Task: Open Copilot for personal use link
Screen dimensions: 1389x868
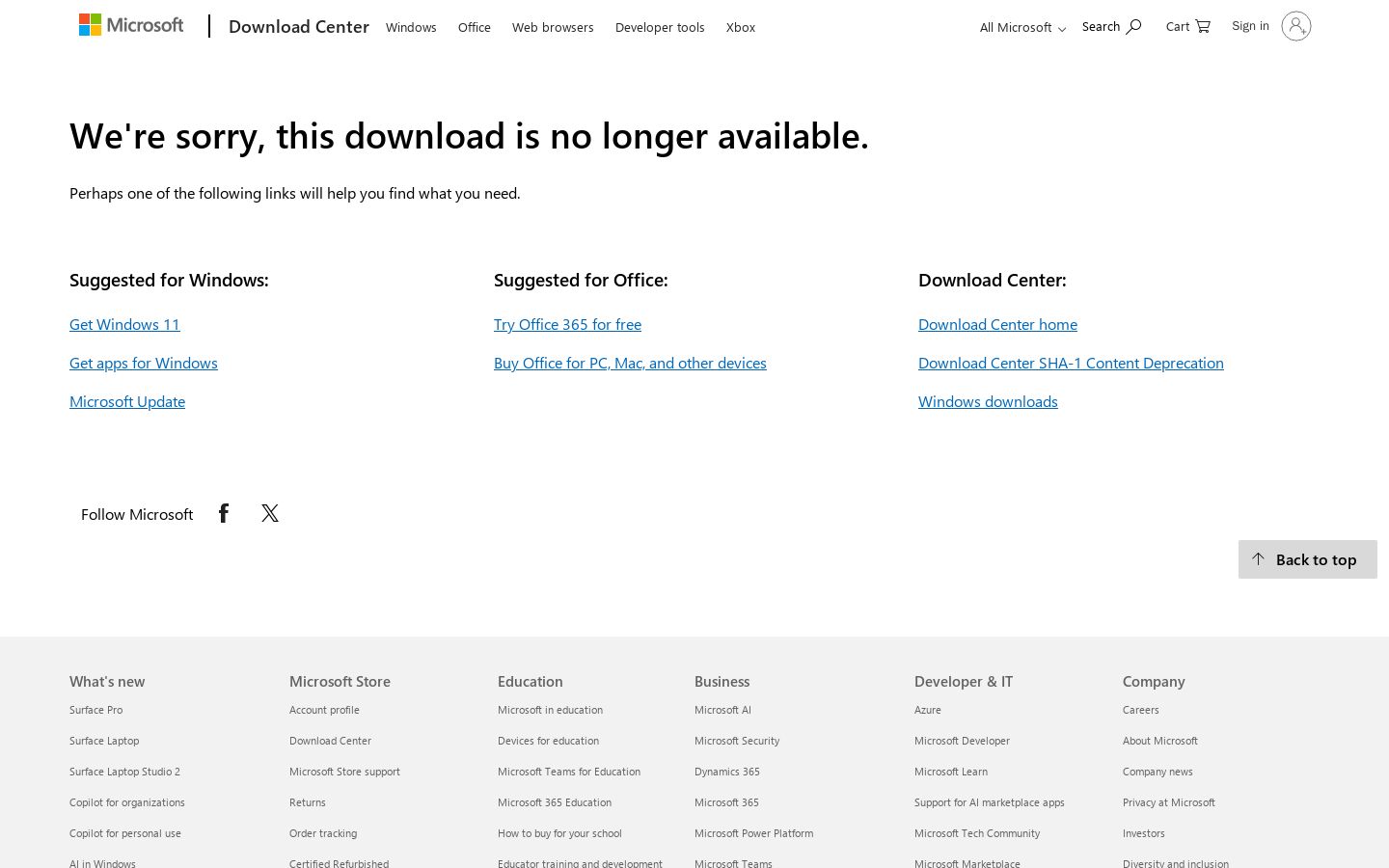Action: click(125, 833)
